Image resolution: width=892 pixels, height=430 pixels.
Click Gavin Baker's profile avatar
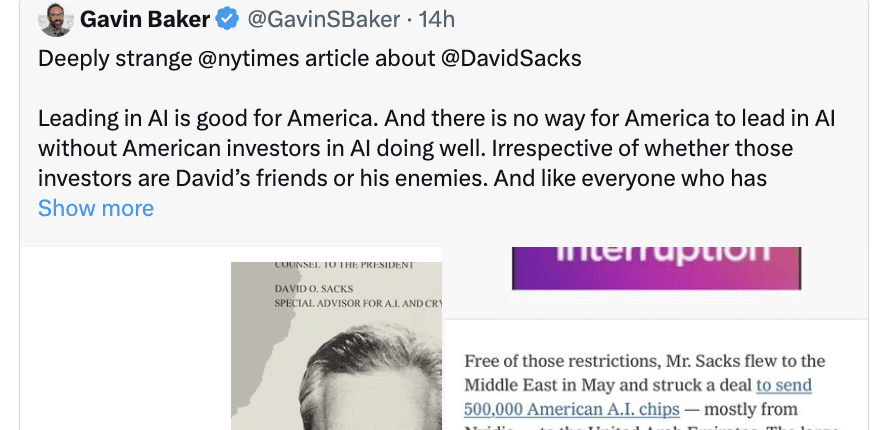[56, 19]
